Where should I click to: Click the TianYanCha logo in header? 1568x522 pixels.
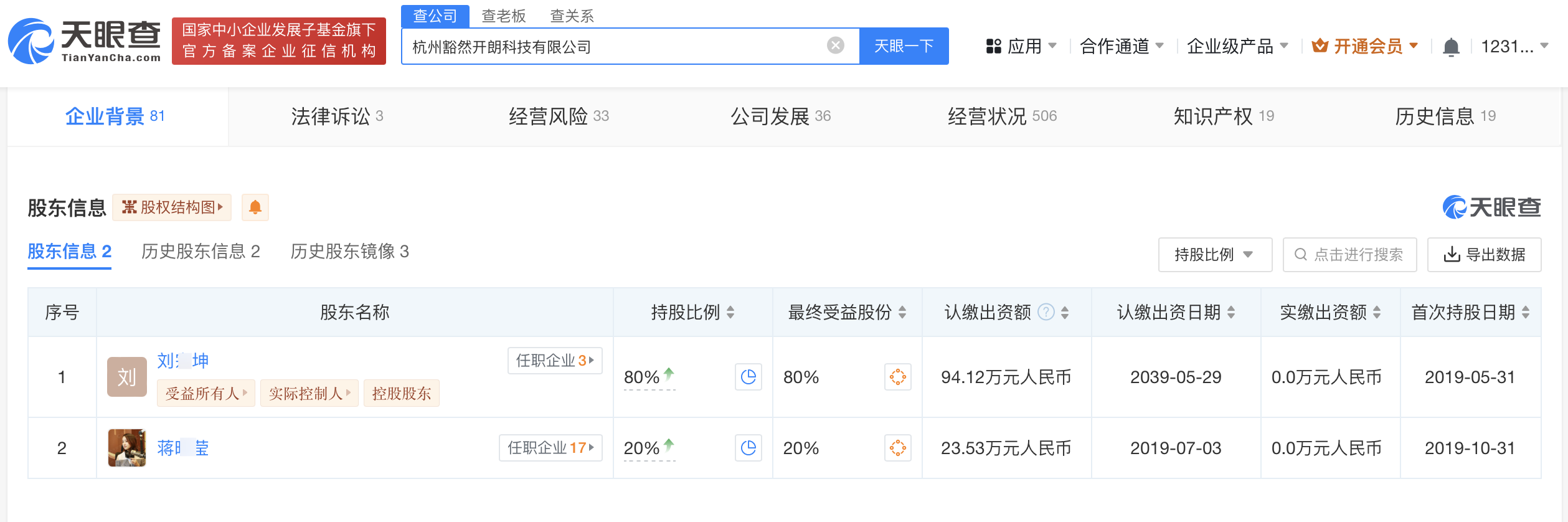85,41
